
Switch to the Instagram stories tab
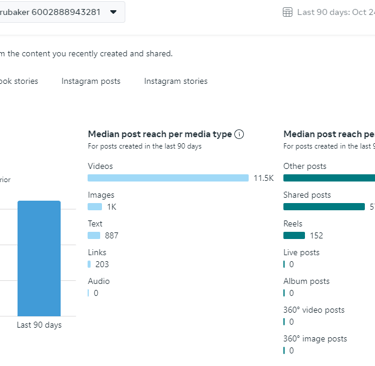(176, 81)
